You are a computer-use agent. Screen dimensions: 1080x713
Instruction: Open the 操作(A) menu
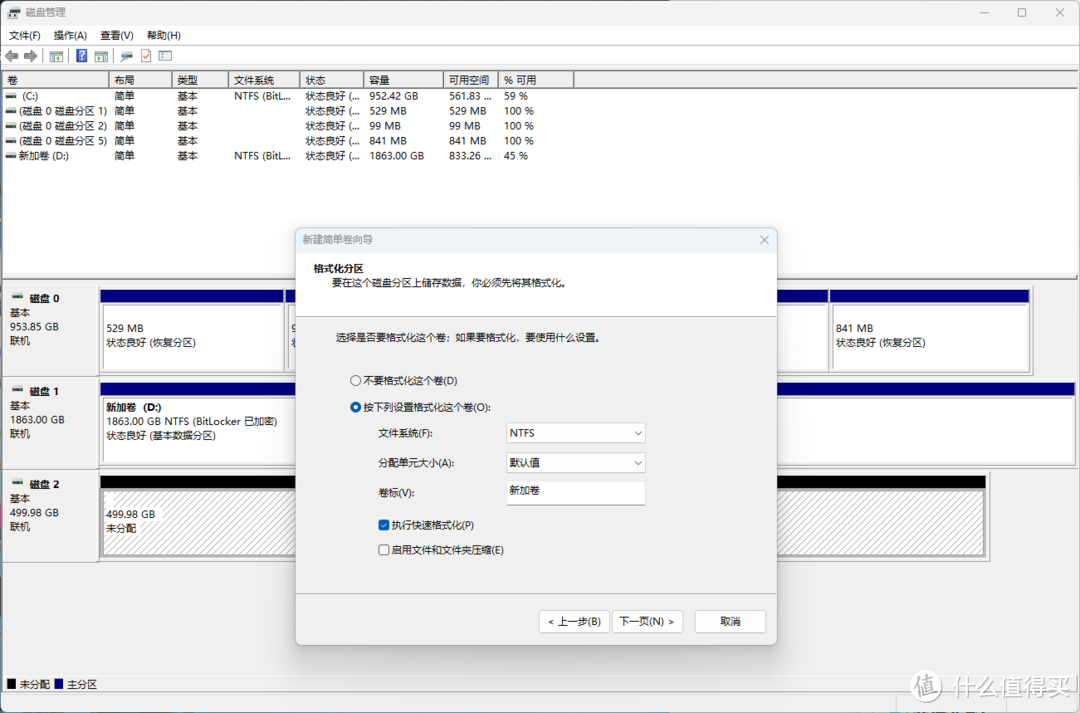pyautogui.click(x=70, y=35)
